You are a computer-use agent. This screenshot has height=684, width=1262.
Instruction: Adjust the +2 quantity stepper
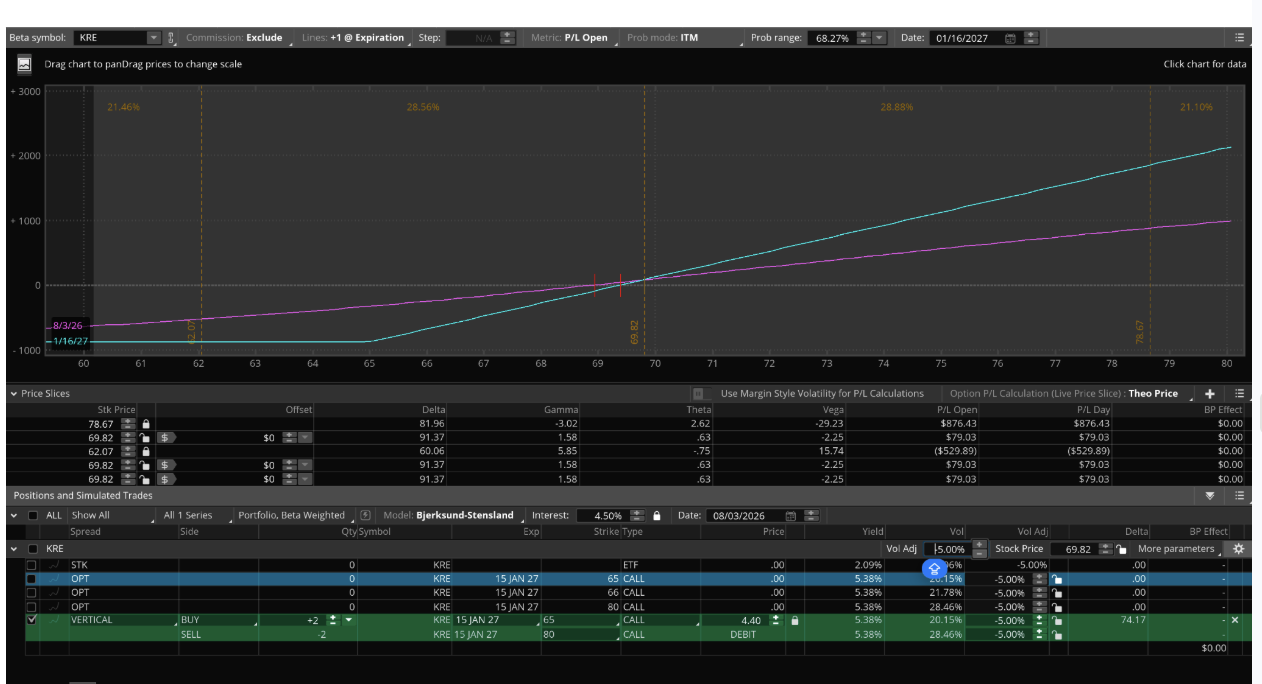(335, 620)
